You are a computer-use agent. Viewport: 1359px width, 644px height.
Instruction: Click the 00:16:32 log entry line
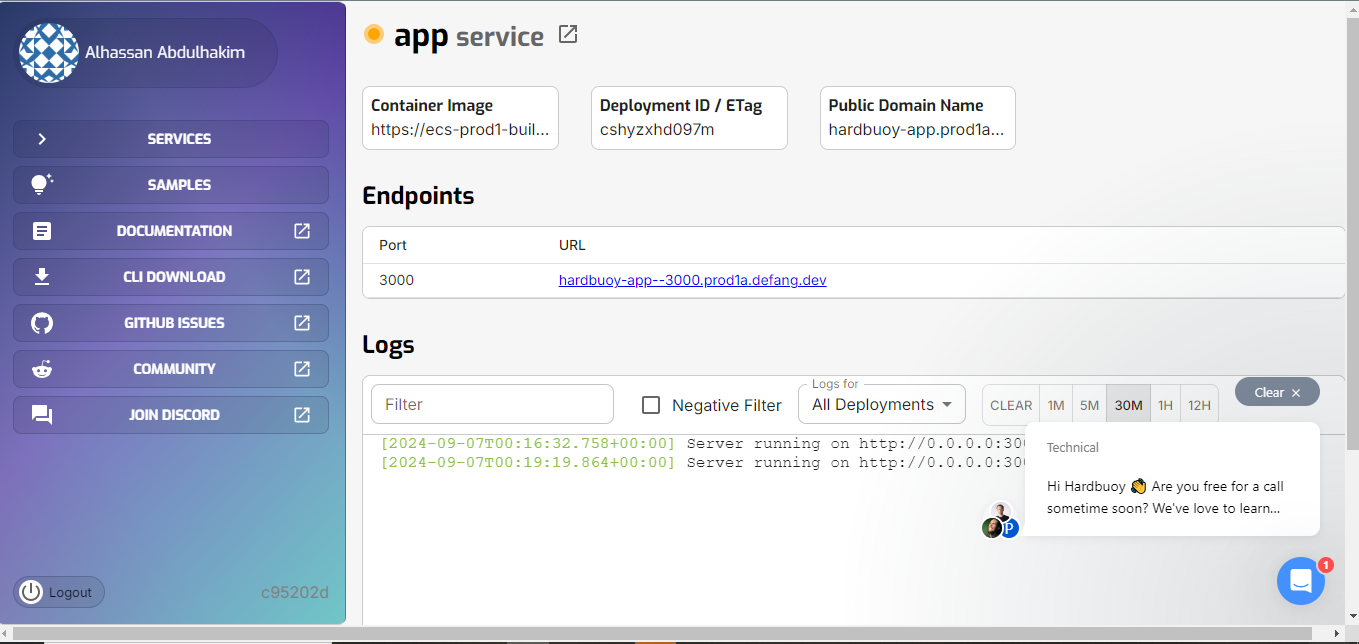tap(705, 443)
